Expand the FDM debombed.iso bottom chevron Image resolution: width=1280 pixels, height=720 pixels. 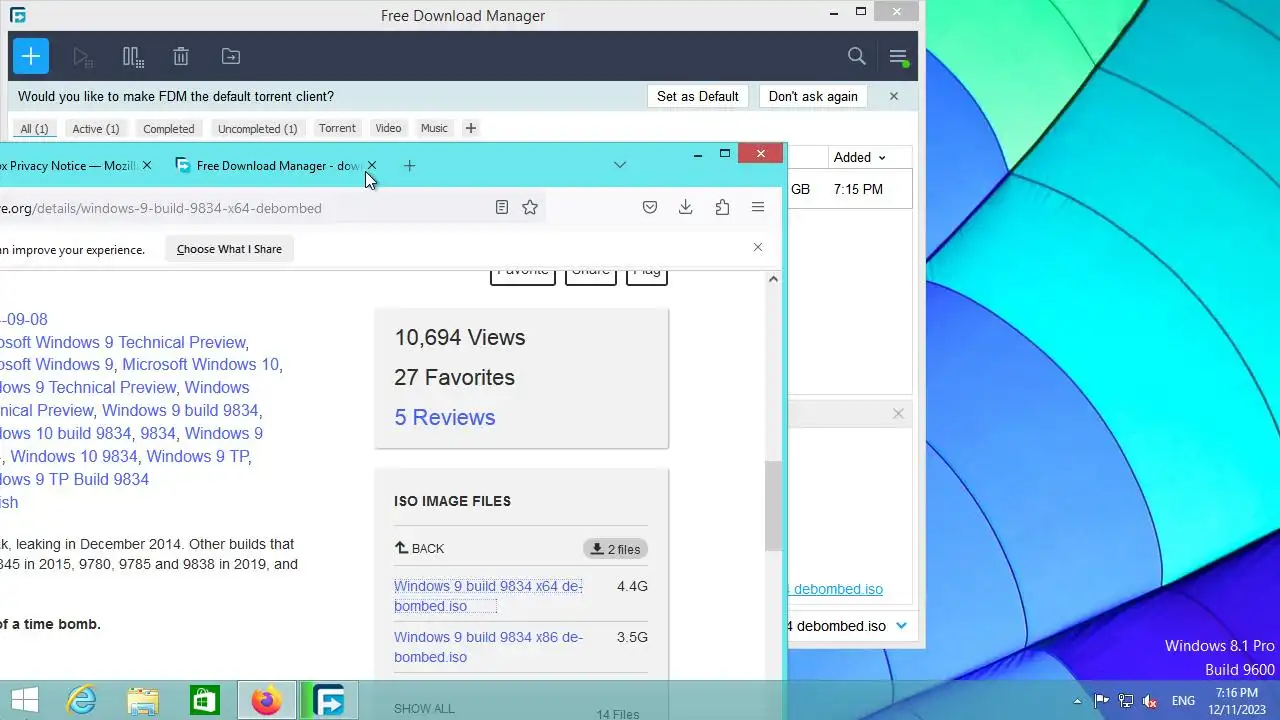click(901, 626)
